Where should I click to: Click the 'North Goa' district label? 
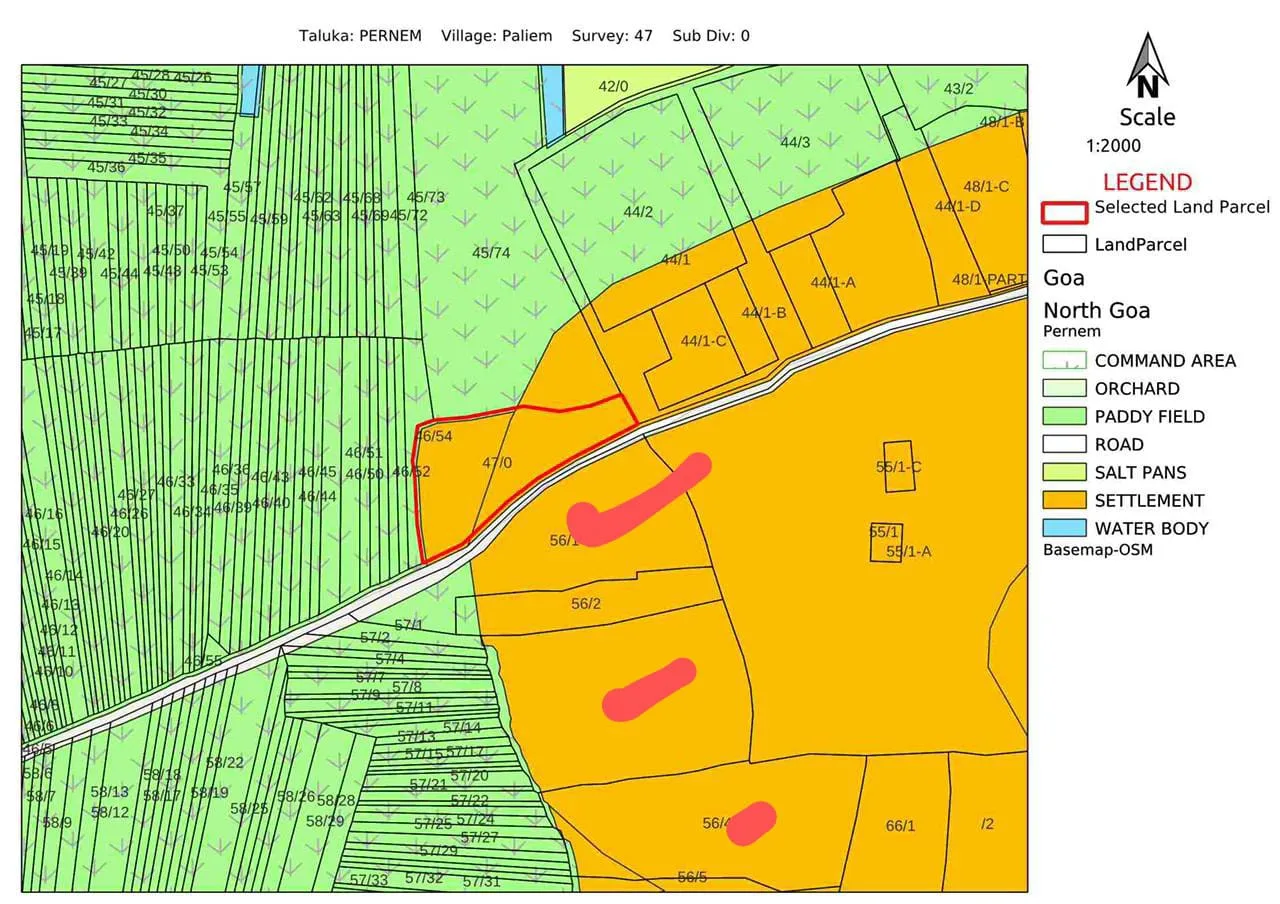click(1096, 310)
